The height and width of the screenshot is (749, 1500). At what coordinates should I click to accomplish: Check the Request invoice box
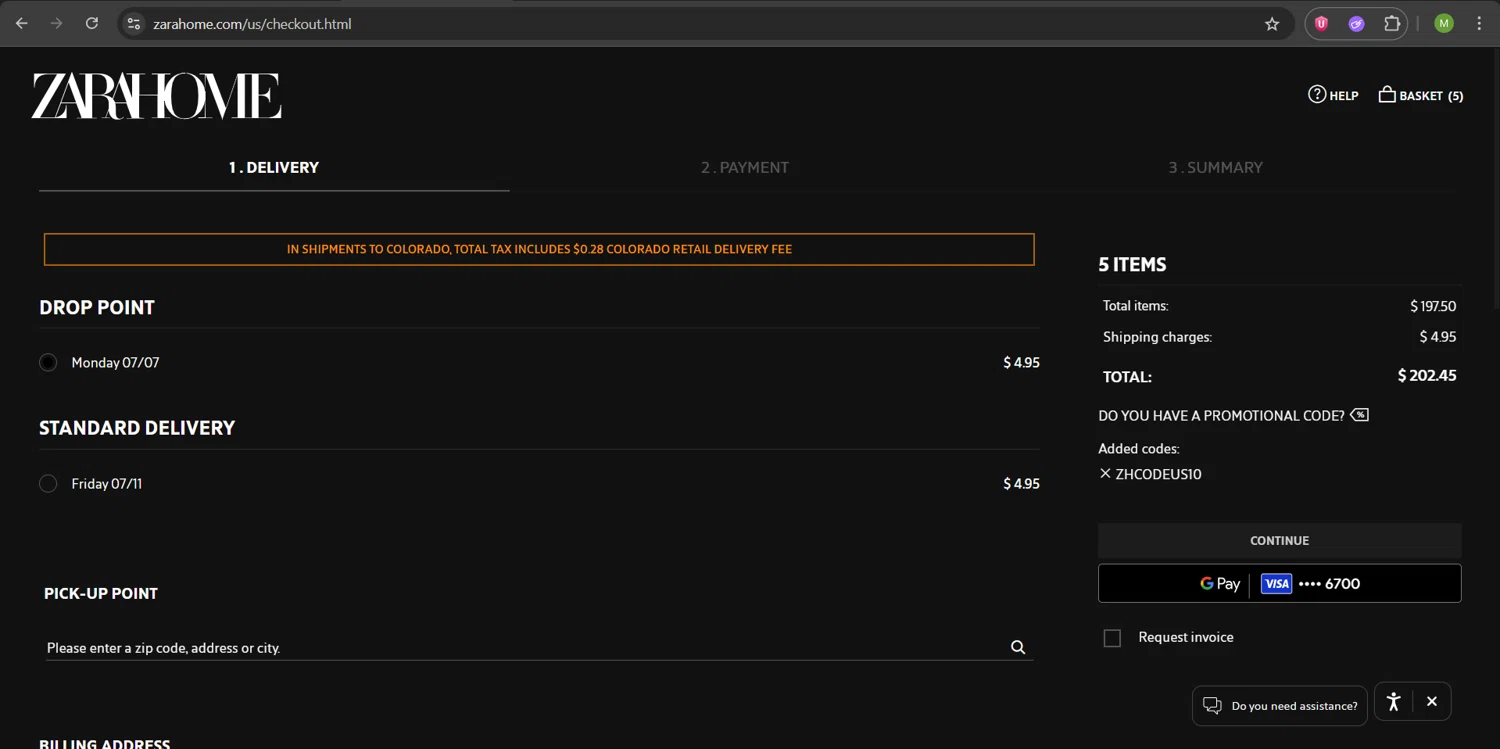pyautogui.click(x=1112, y=638)
